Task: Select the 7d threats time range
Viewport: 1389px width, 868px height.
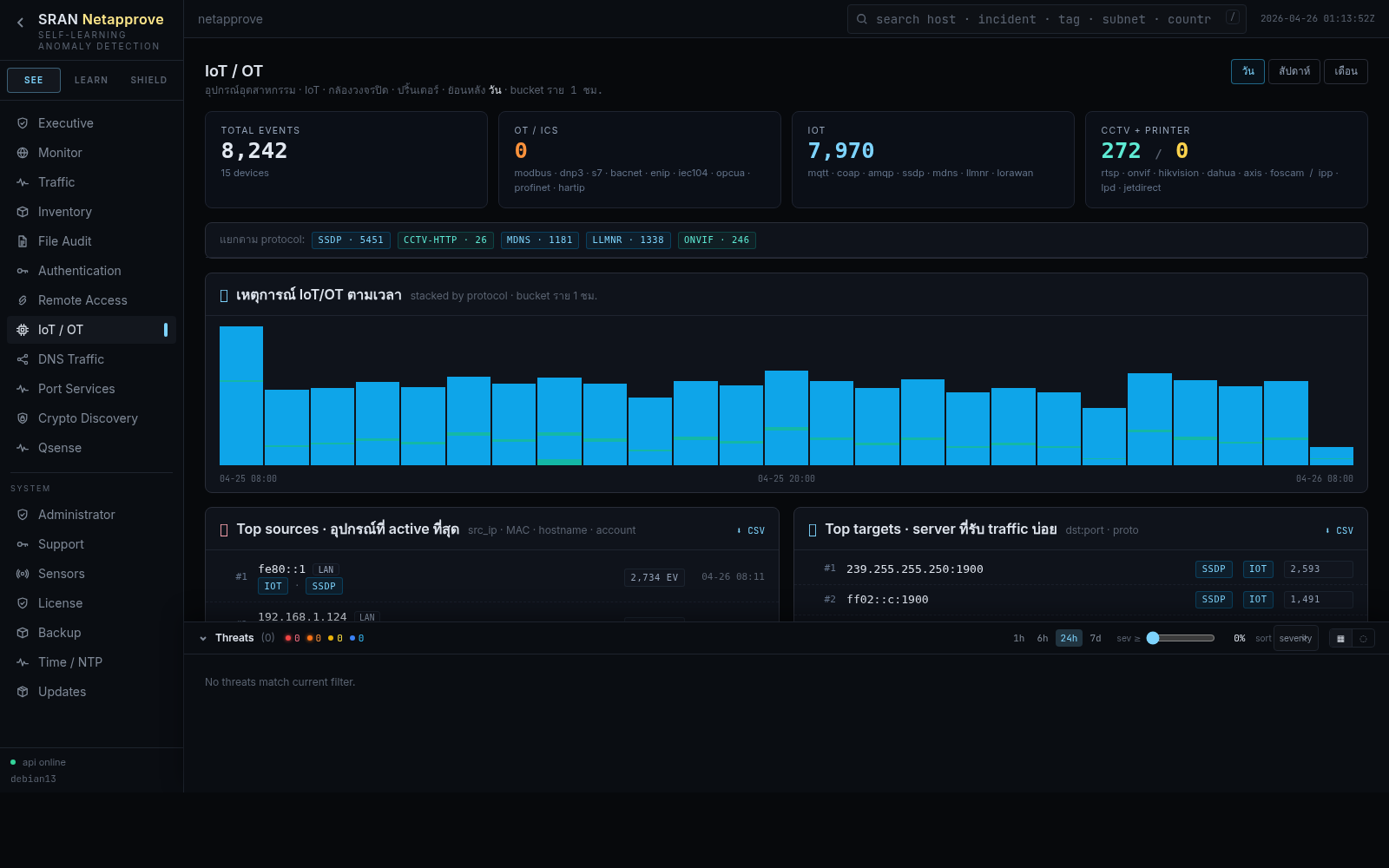Action: pyautogui.click(x=1096, y=638)
